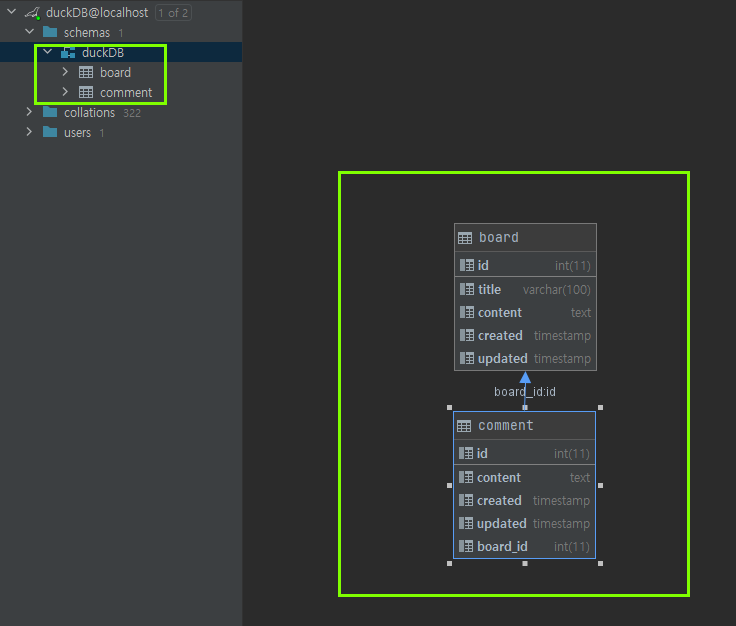This screenshot has height=626, width=736.
Task: Click the created column icon in board diagram
Action: point(467,335)
